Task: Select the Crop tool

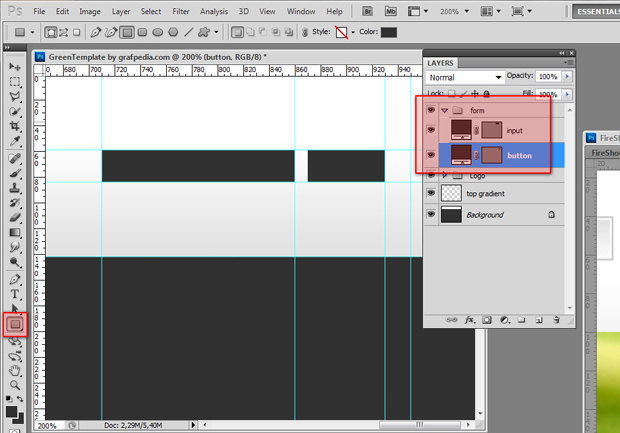Action: point(15,126)
